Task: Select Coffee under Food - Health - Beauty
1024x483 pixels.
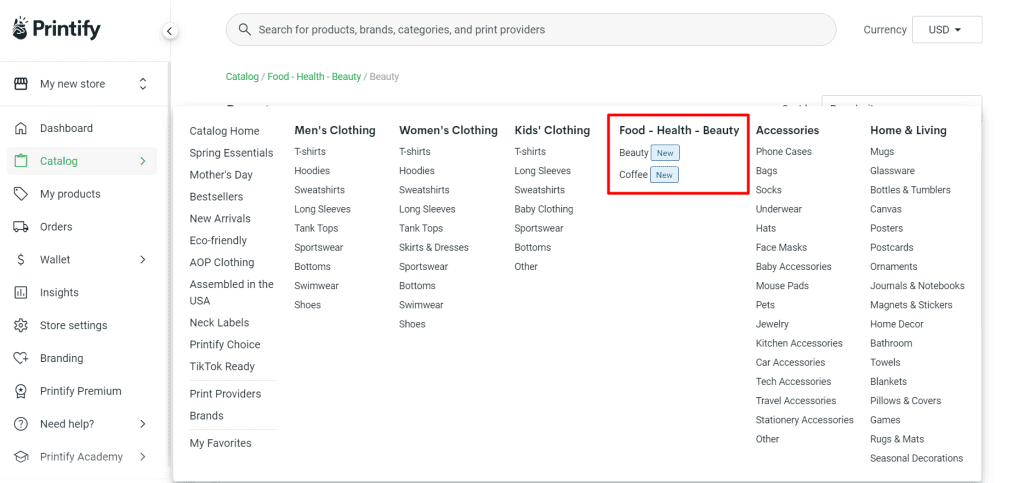Action: 633,174
